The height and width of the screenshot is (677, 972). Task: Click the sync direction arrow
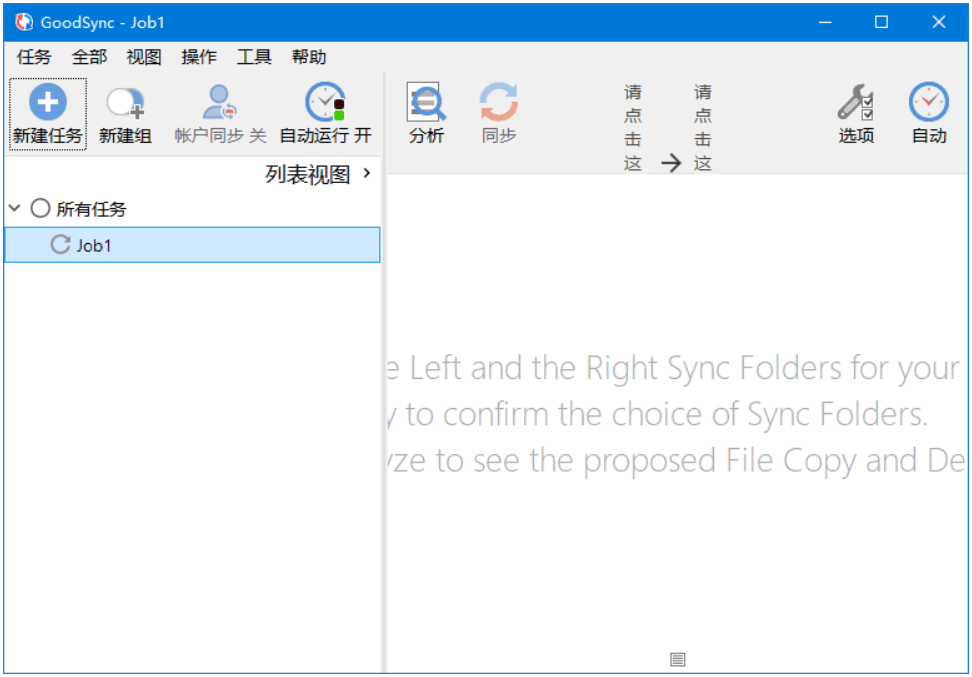click(671, 163)
